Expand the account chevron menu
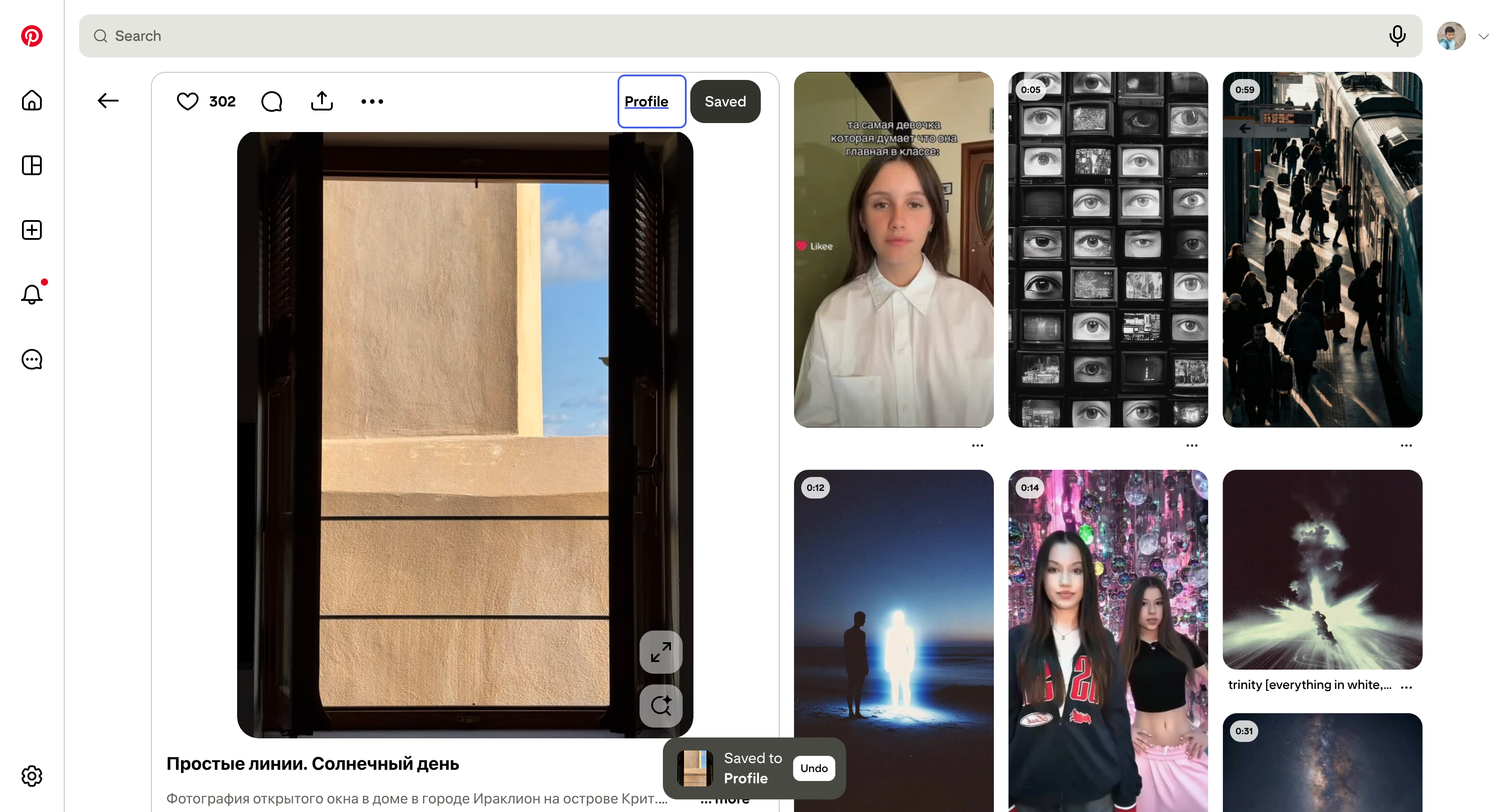1509x812 pixels. click(x=1483, y=36)
